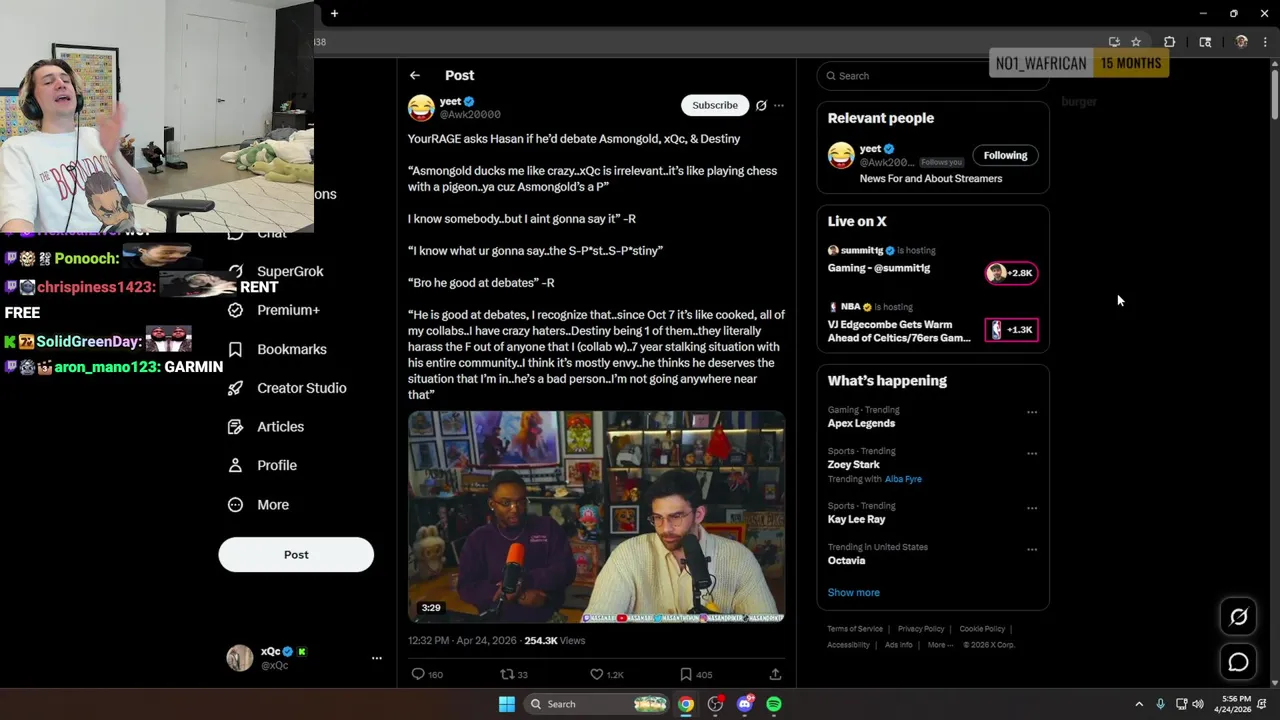Image resolution: width=1280 pixels, height=720 pixels.
Task: Open VJ Edgecombe live broadcast title
Action: point(899,331)
